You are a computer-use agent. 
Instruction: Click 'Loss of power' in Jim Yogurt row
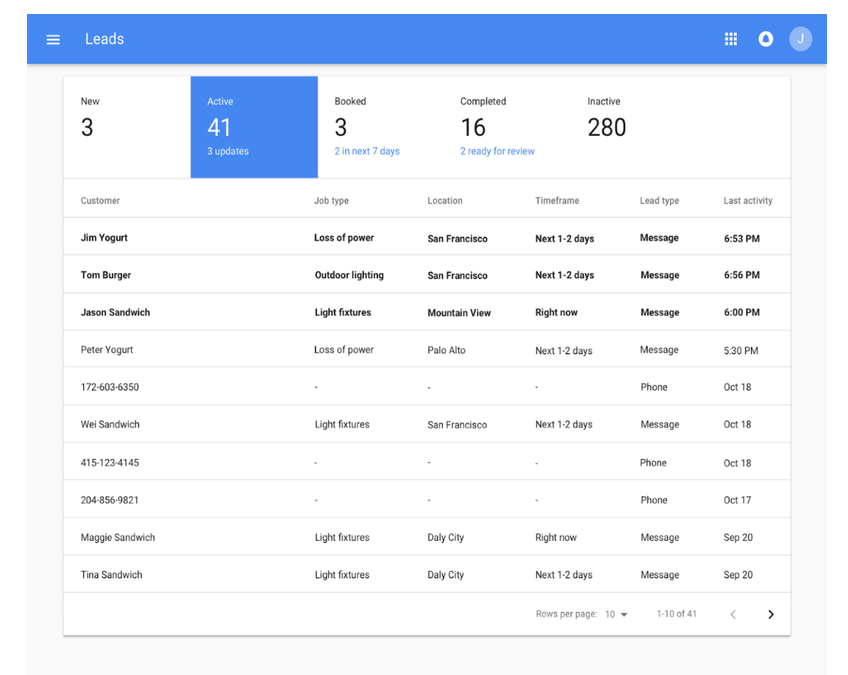coord(343,238)
